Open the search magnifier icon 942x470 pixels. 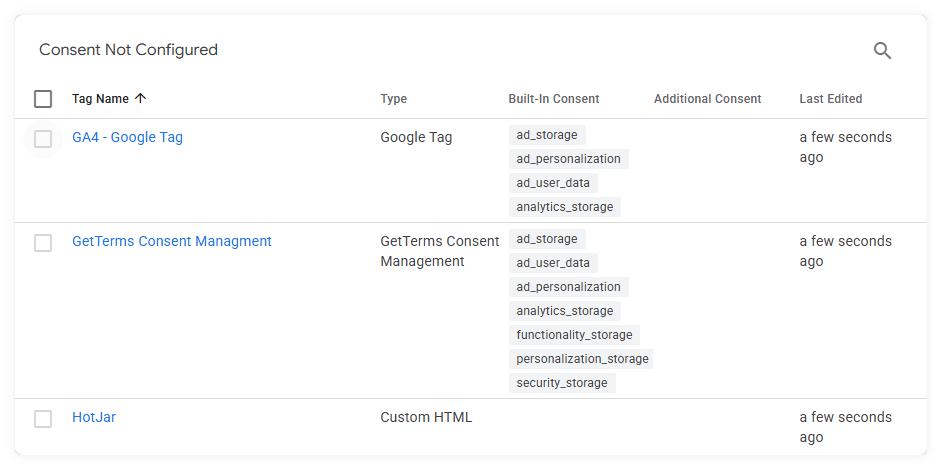pyautogui.click(x=882, y=50)
